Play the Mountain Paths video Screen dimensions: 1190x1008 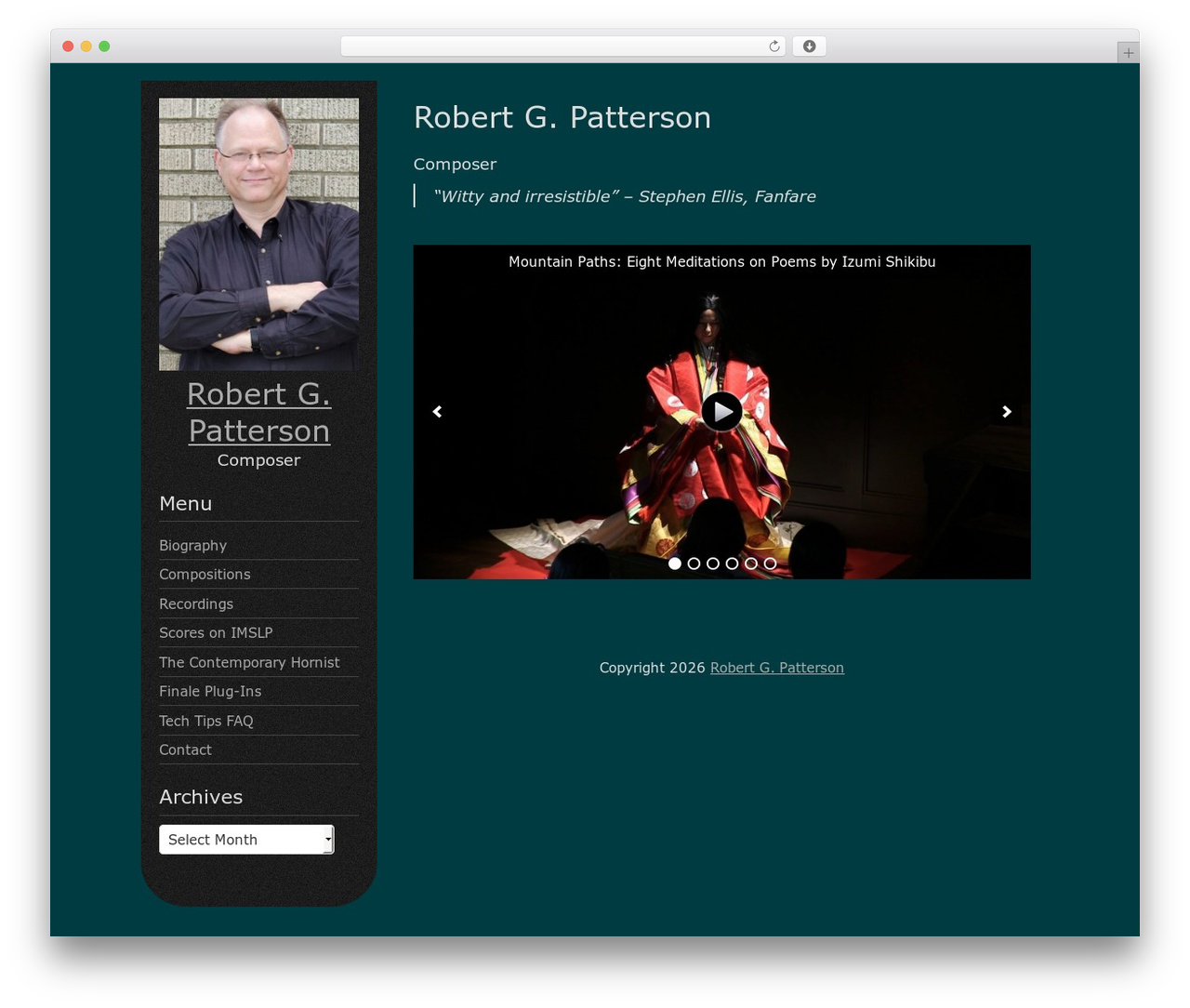click(x=721, y=411)
